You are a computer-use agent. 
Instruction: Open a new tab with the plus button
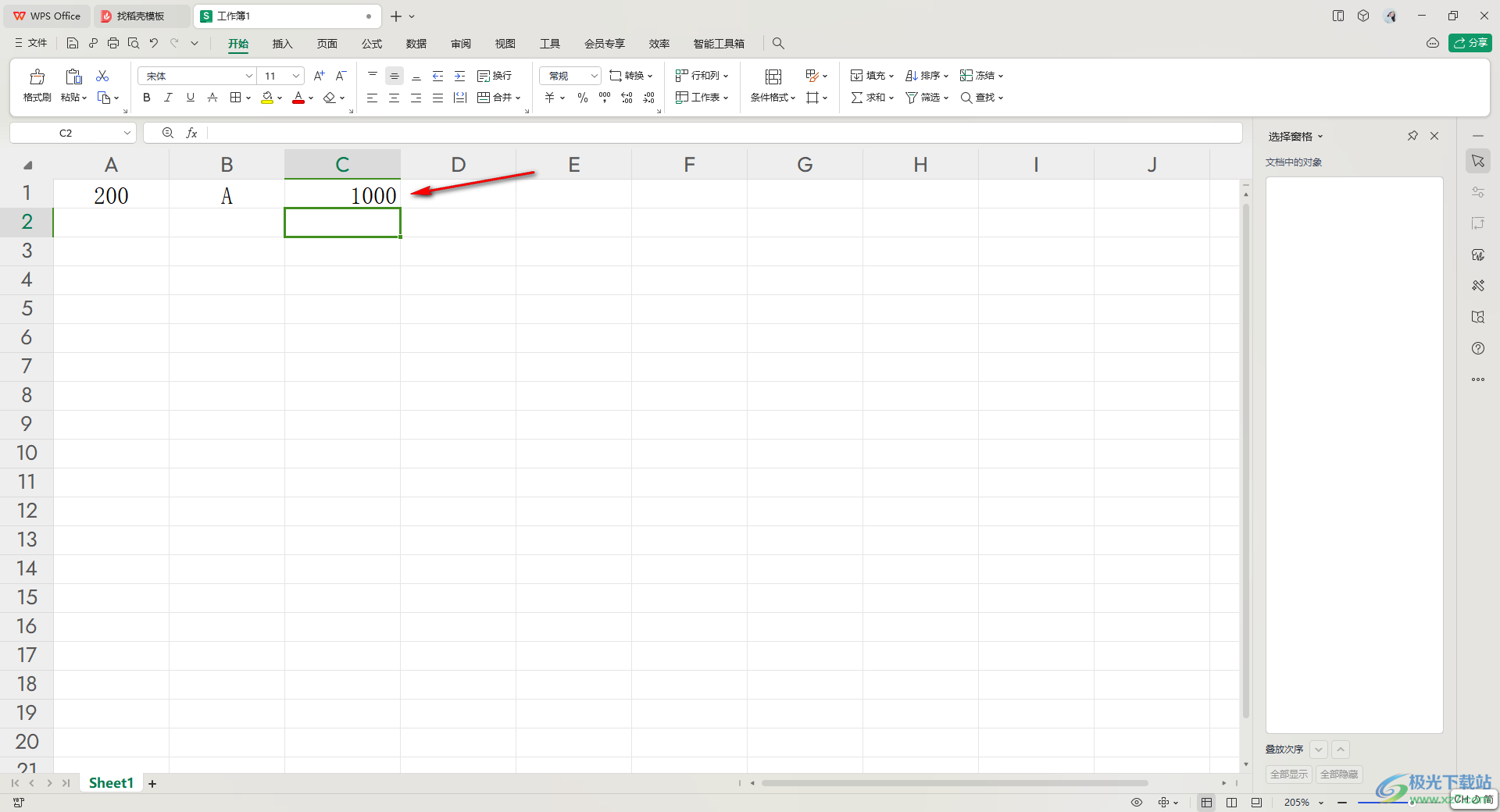tap(396, 16)
